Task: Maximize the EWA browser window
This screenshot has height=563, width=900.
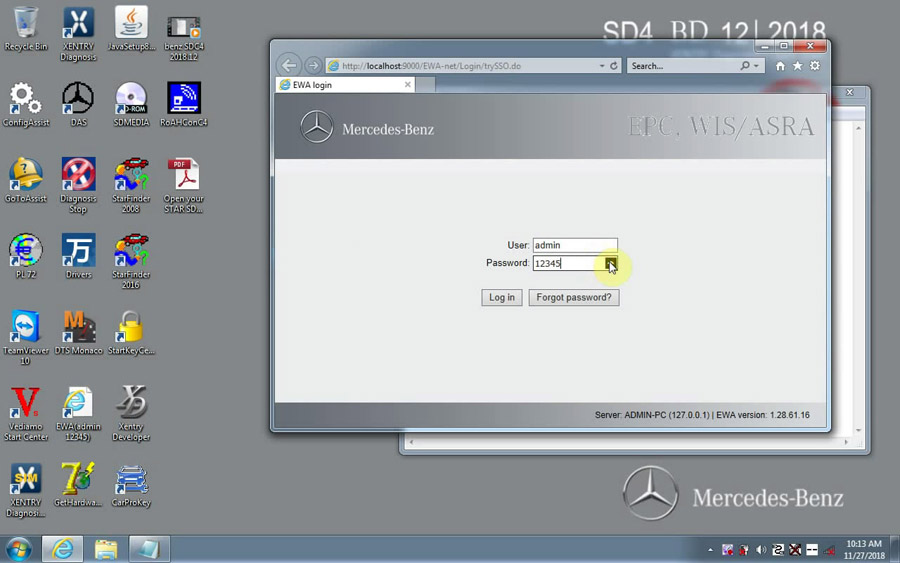Action: (784, 46)
